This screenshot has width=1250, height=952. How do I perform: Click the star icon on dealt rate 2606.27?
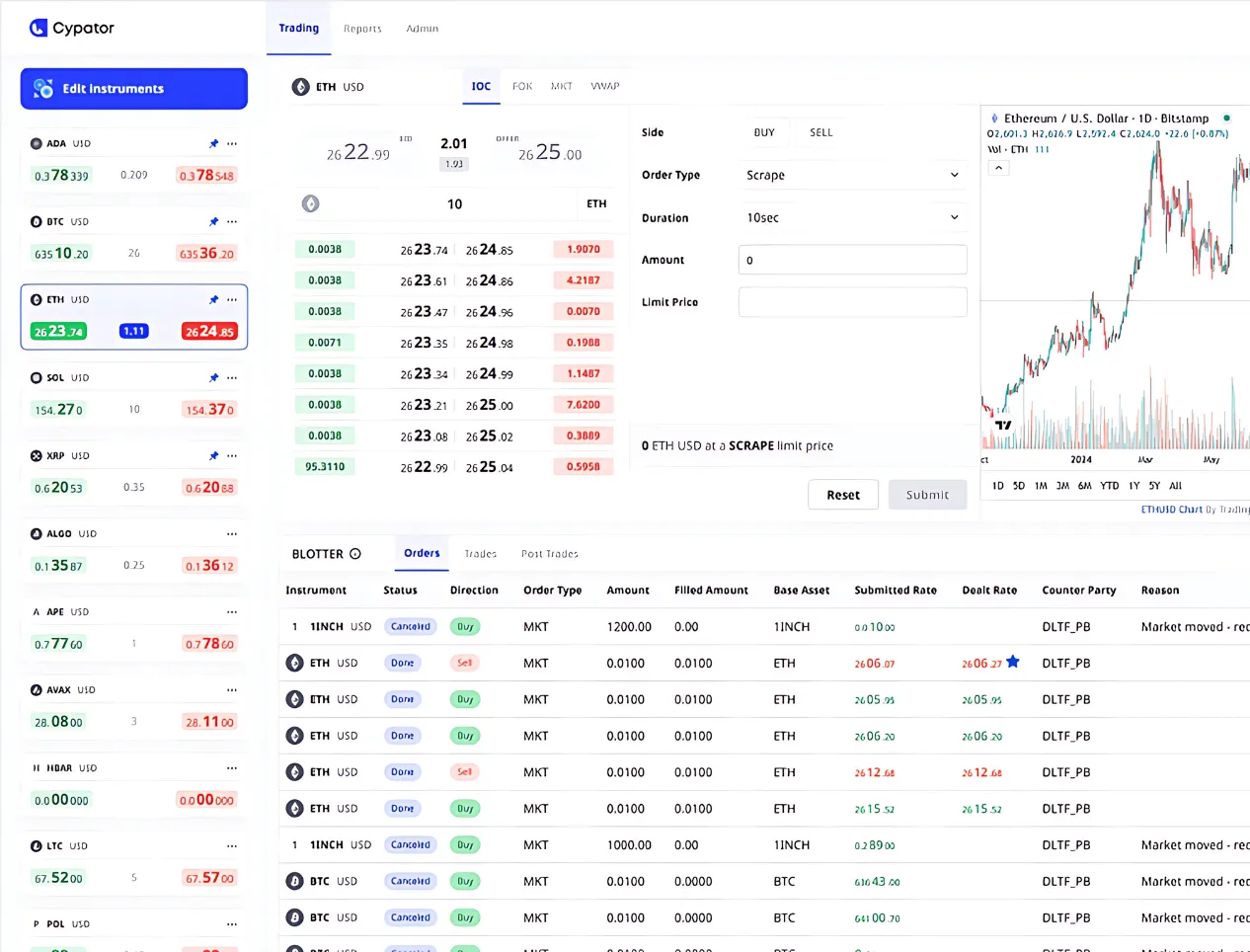pyautogui.click(x=1012, y=662)
